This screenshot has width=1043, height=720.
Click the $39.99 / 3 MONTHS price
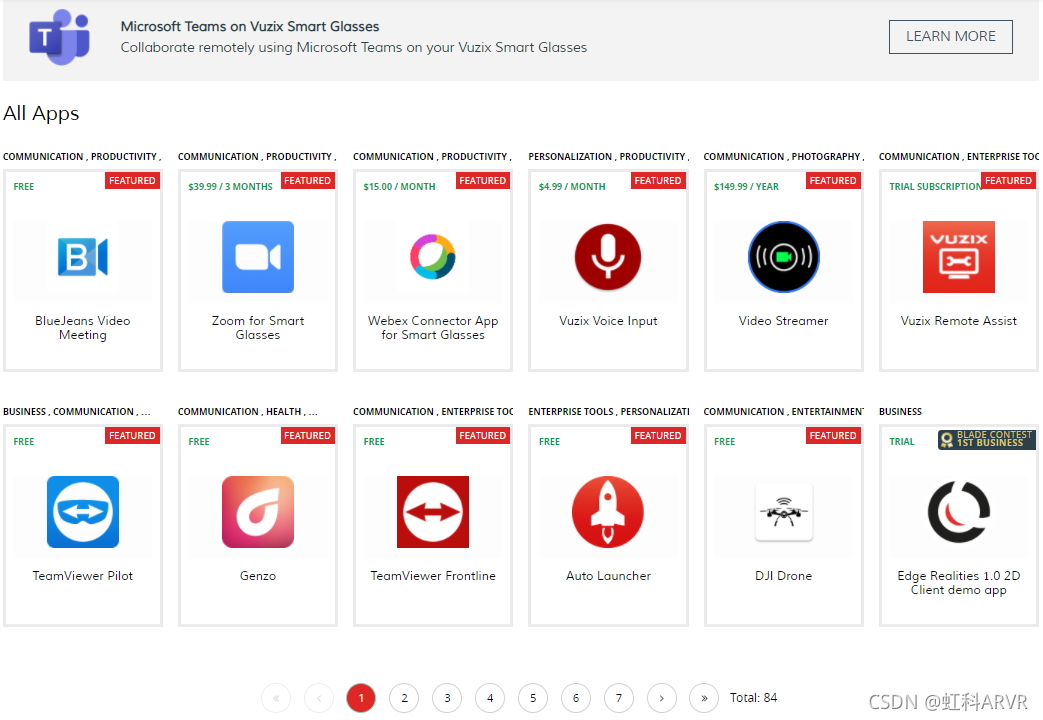click(230, 186)
